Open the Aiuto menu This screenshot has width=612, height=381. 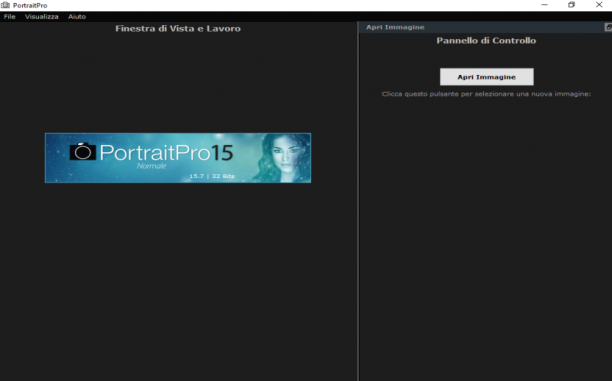[76, 16]
